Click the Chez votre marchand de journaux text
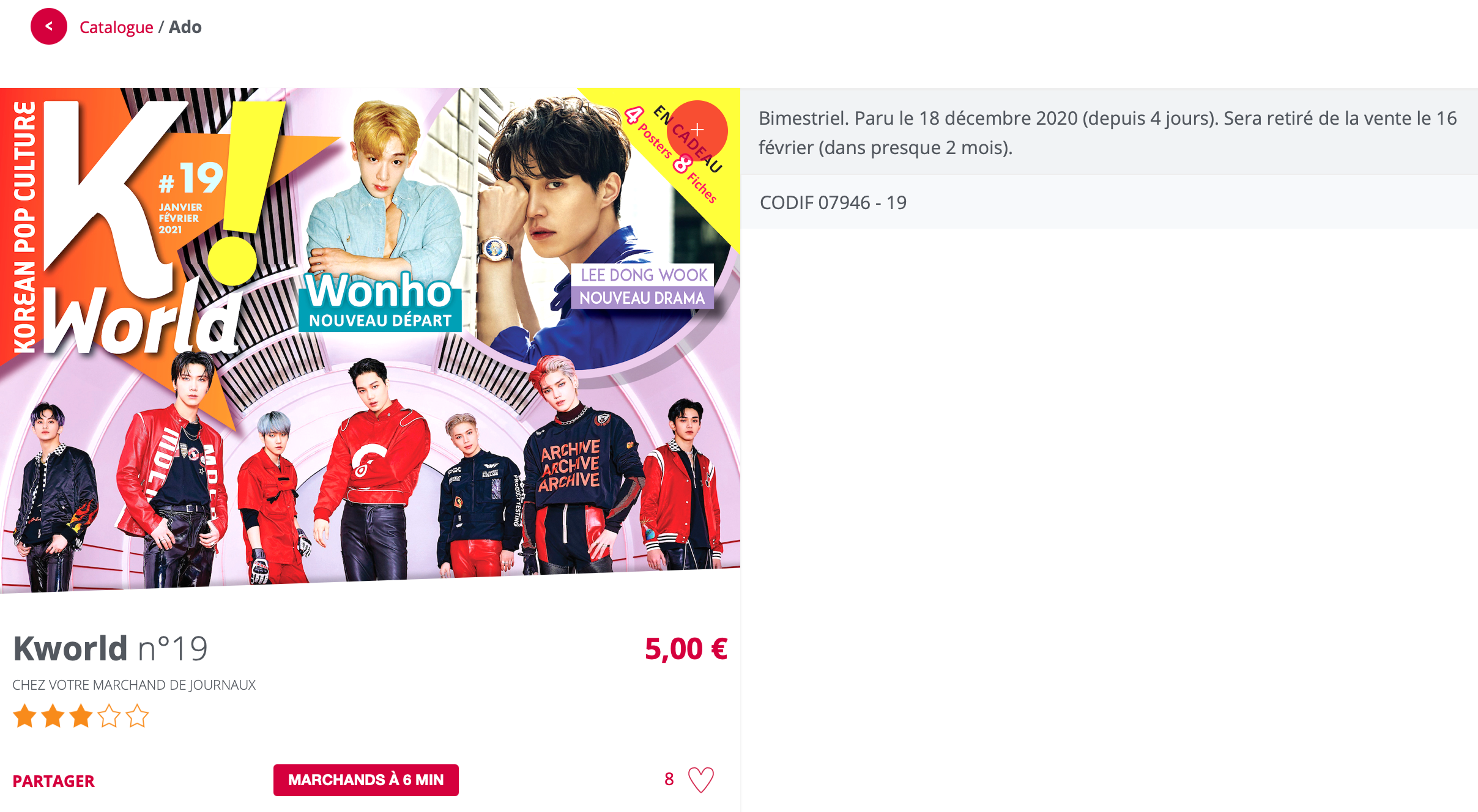This screenshot has height=812, width=1478. click(x=134, y=685)
